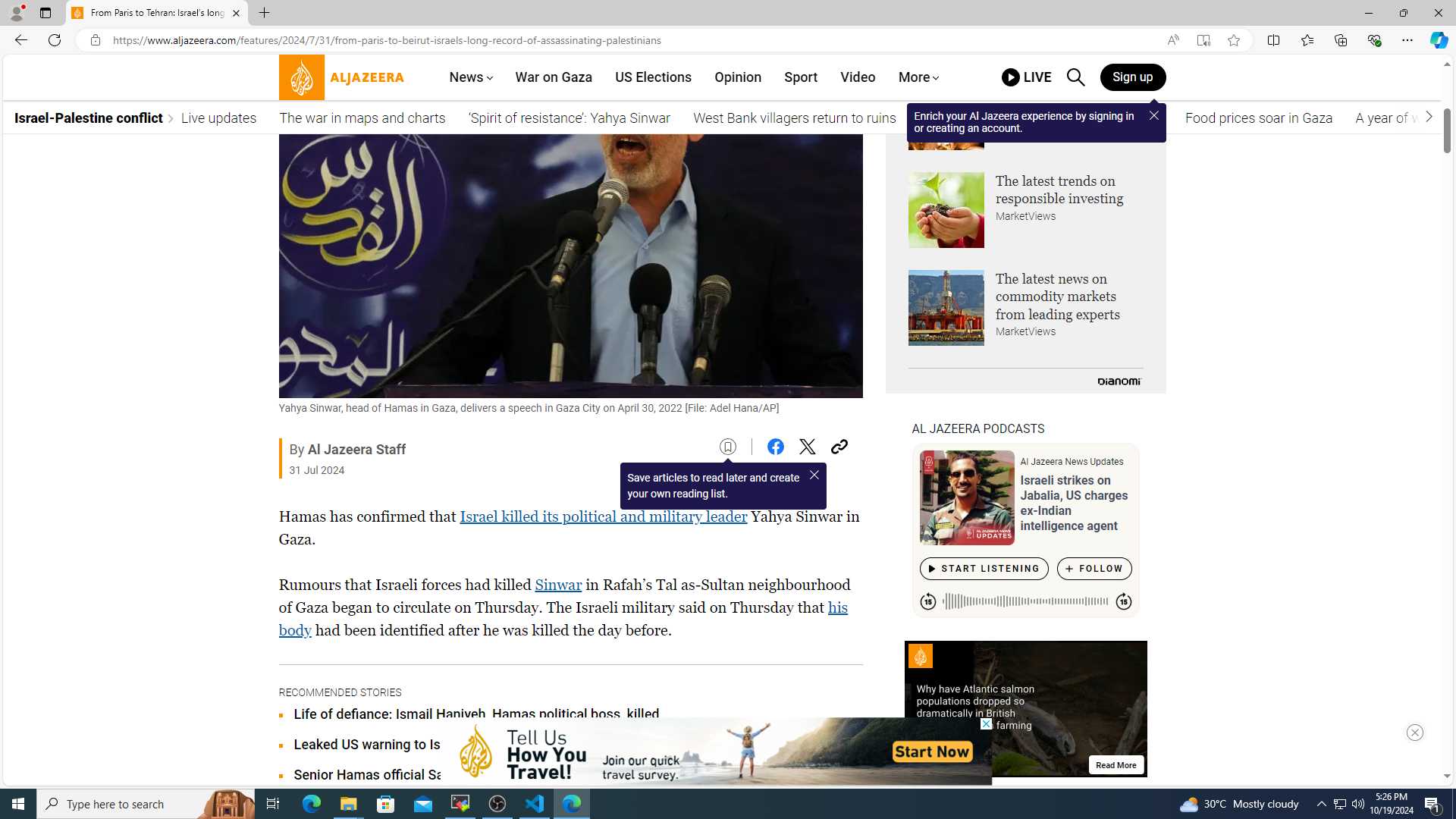Close the save articles tooltip

click(x=814, y=475)
